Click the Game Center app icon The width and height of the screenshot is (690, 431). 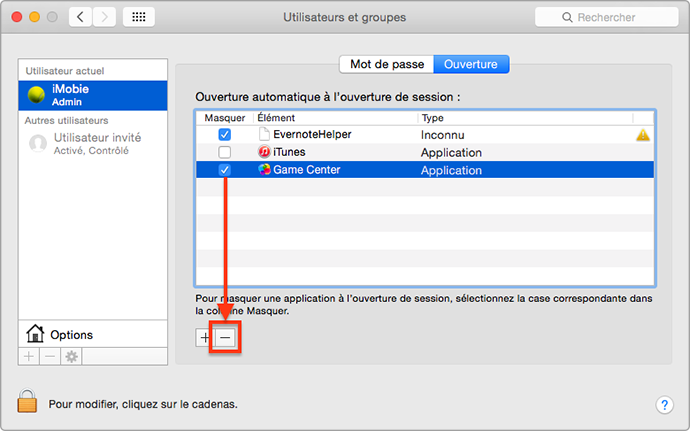pyautogui.click(x=264, y=169)
